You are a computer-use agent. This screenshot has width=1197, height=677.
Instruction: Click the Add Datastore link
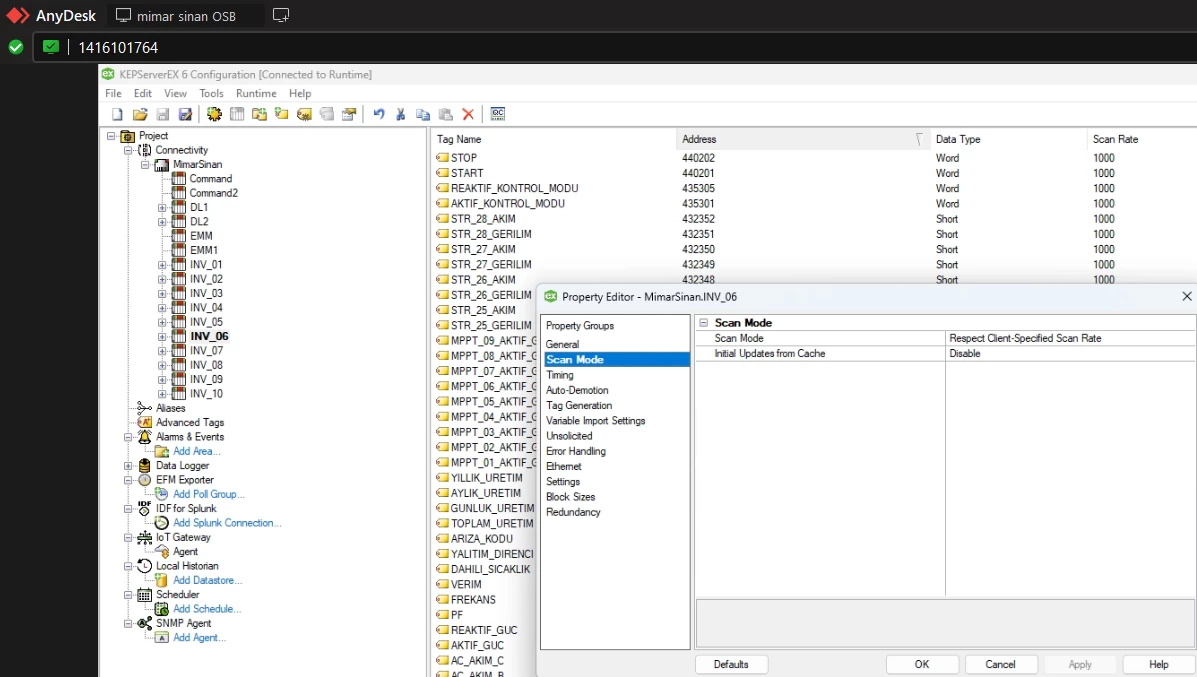pos(208,580)
